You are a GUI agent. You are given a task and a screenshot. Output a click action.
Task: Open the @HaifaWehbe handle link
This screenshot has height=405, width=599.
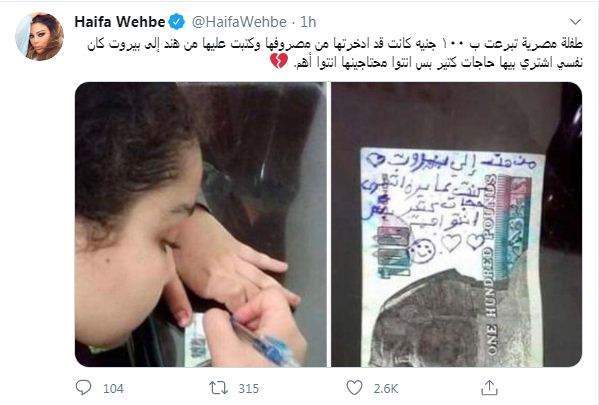tap(239, 22)
